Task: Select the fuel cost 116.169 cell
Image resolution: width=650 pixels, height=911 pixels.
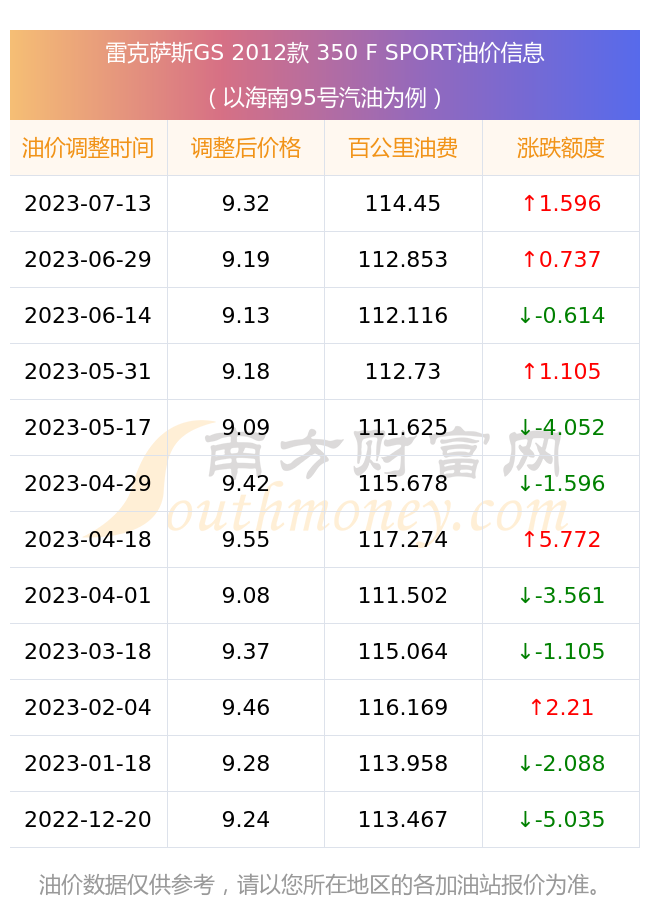Action: [x=403, y=707]
